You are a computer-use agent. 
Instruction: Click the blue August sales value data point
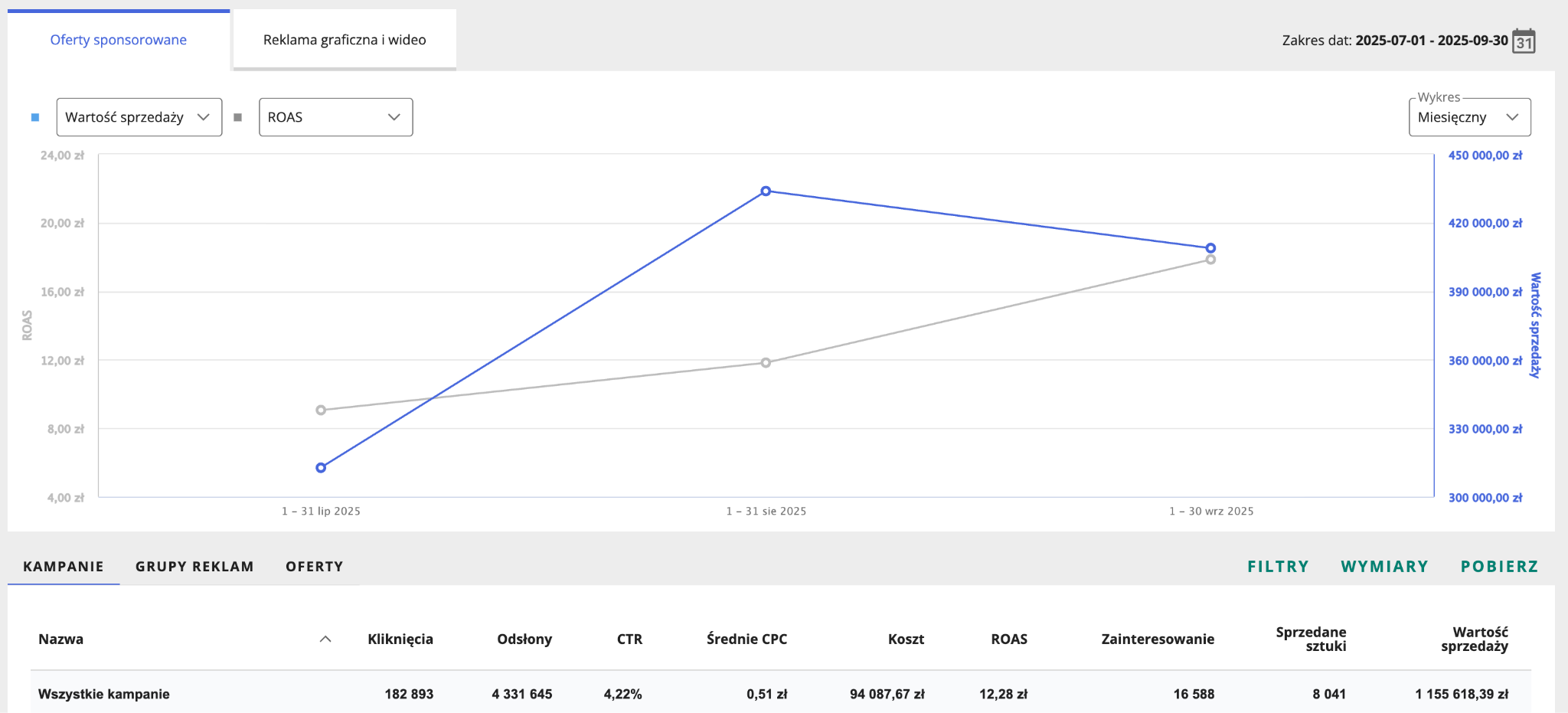(766, 191)
